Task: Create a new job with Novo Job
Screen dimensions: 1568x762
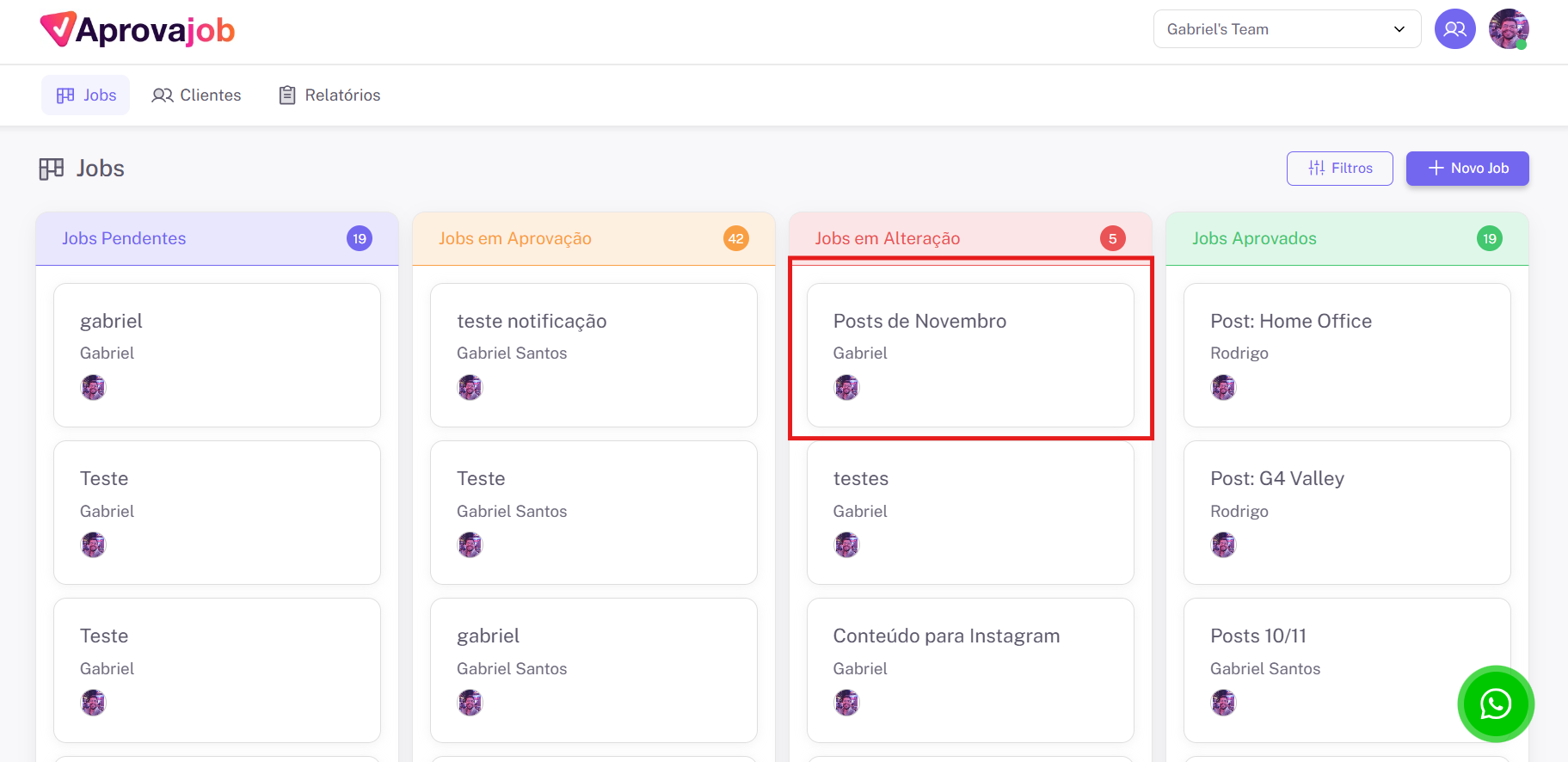Action: [1467, 169]
